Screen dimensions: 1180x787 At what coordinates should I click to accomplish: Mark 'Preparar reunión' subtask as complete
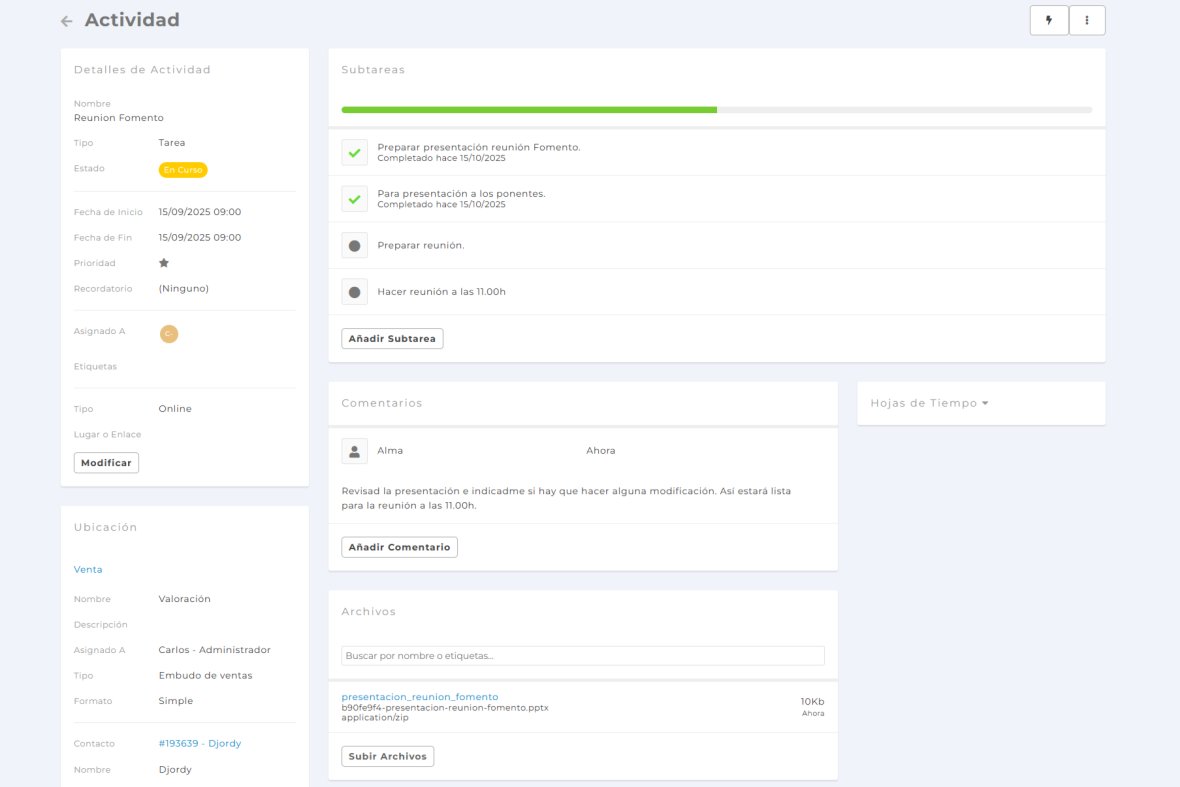(x=354, y=245)
